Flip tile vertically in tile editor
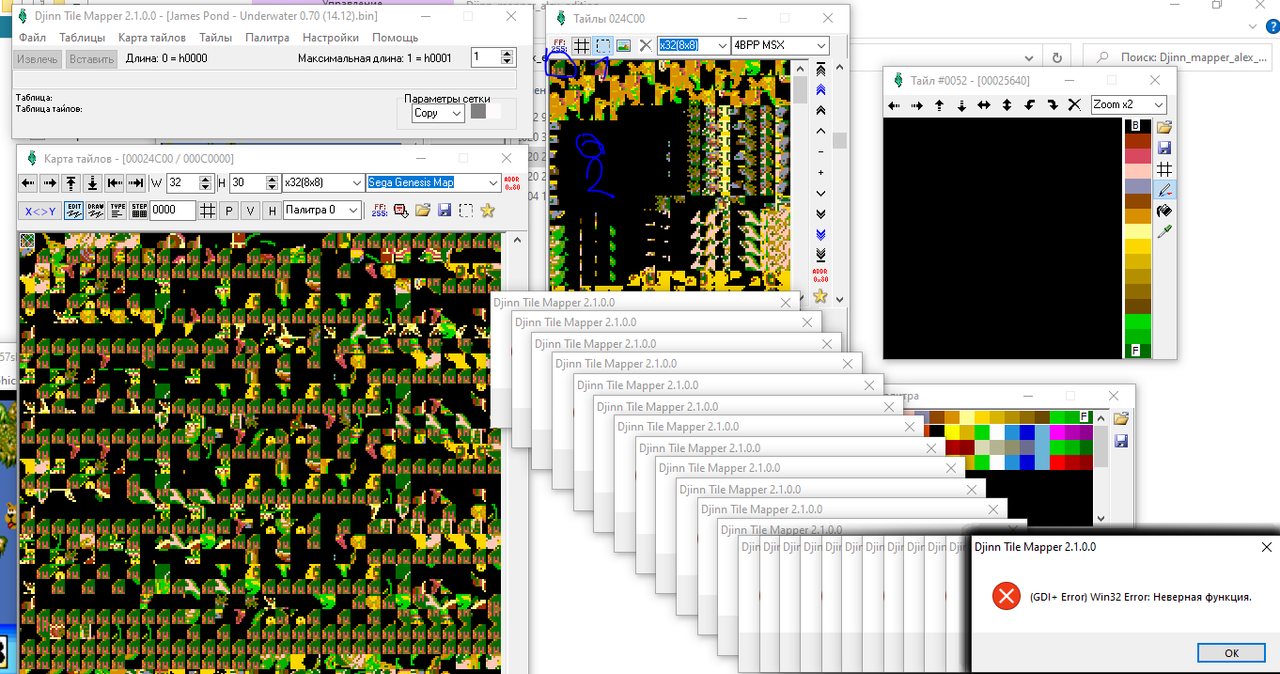The height and width of the screenshot is (674, 1280). (x=1007, y=105)
